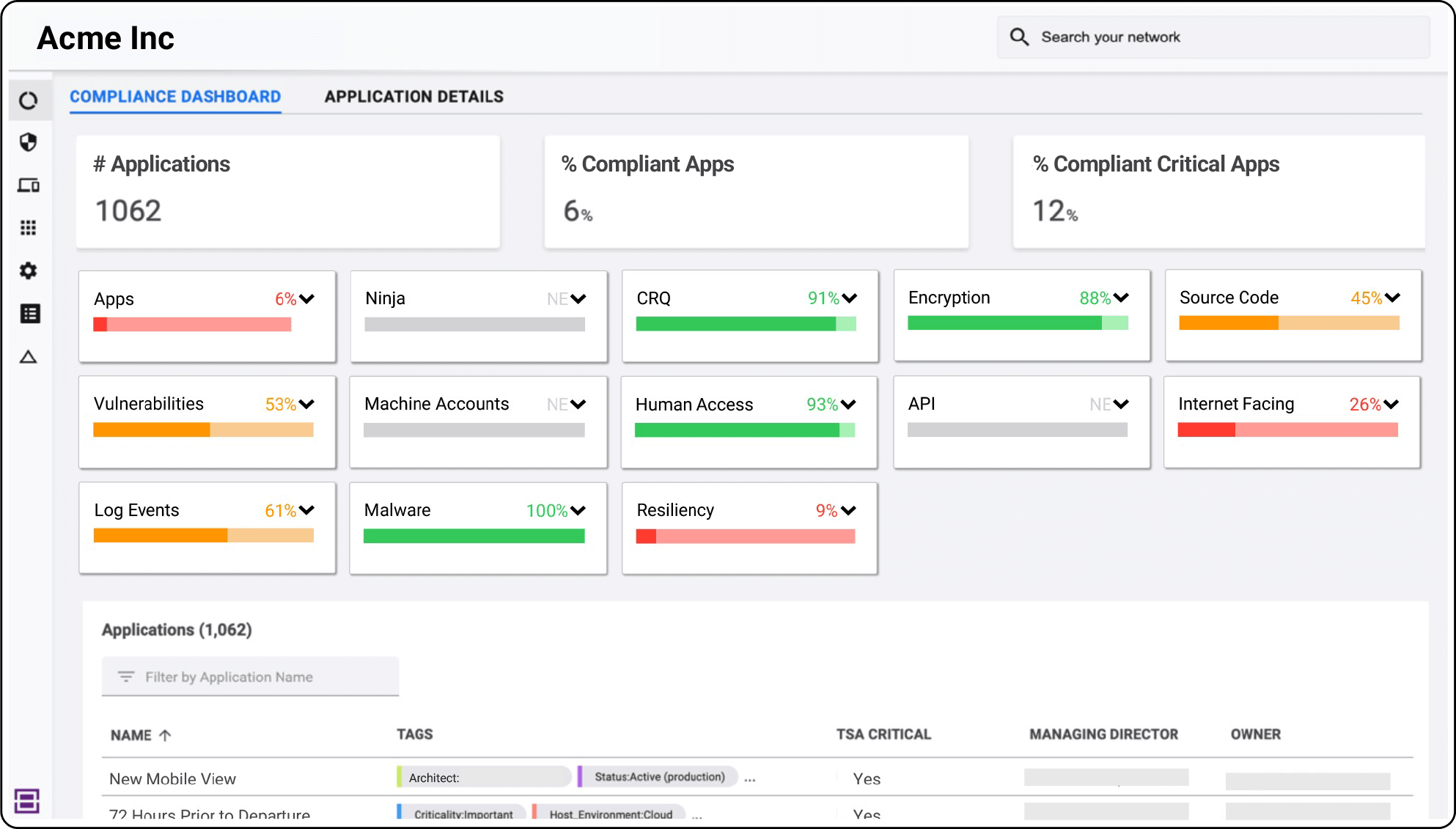Image resolution: width=1456 pixels, height=829 pixels.
Task: Click the search magnifier icon
Action: click(1019, 37)
